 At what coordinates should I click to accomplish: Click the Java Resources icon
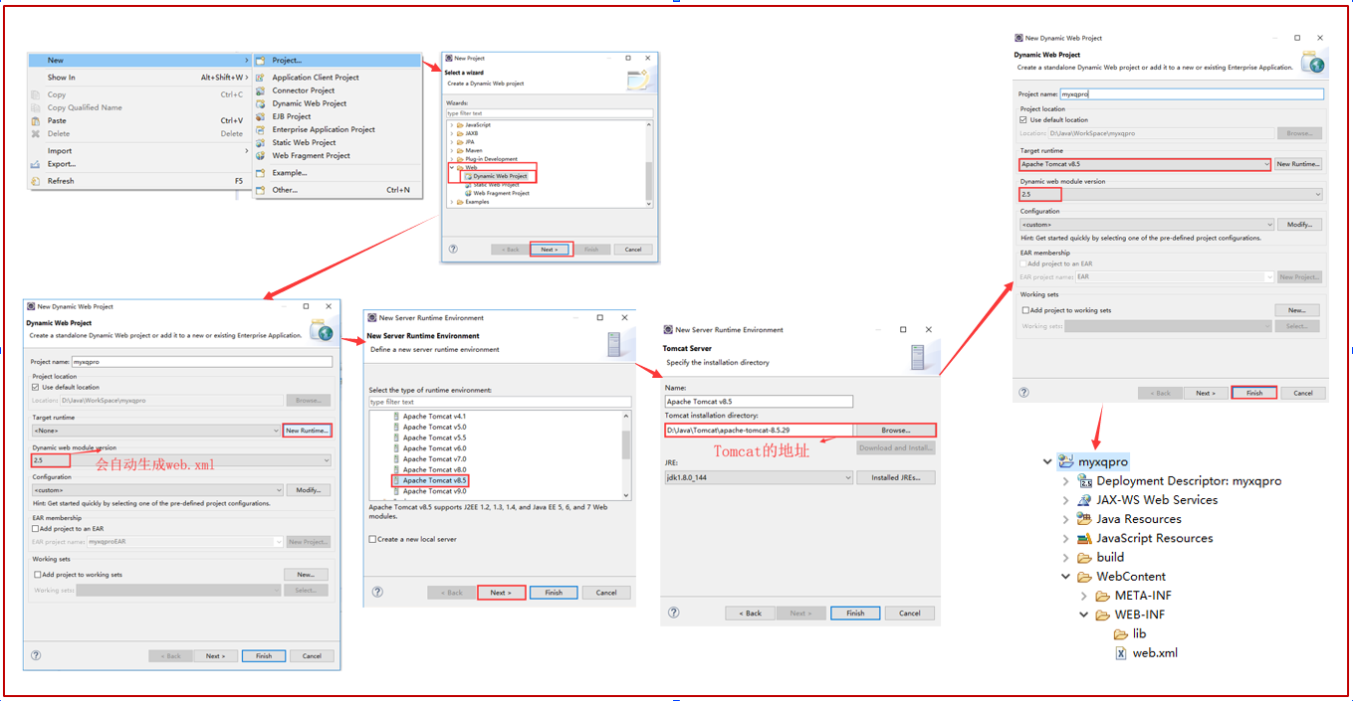pos(1084,519)
